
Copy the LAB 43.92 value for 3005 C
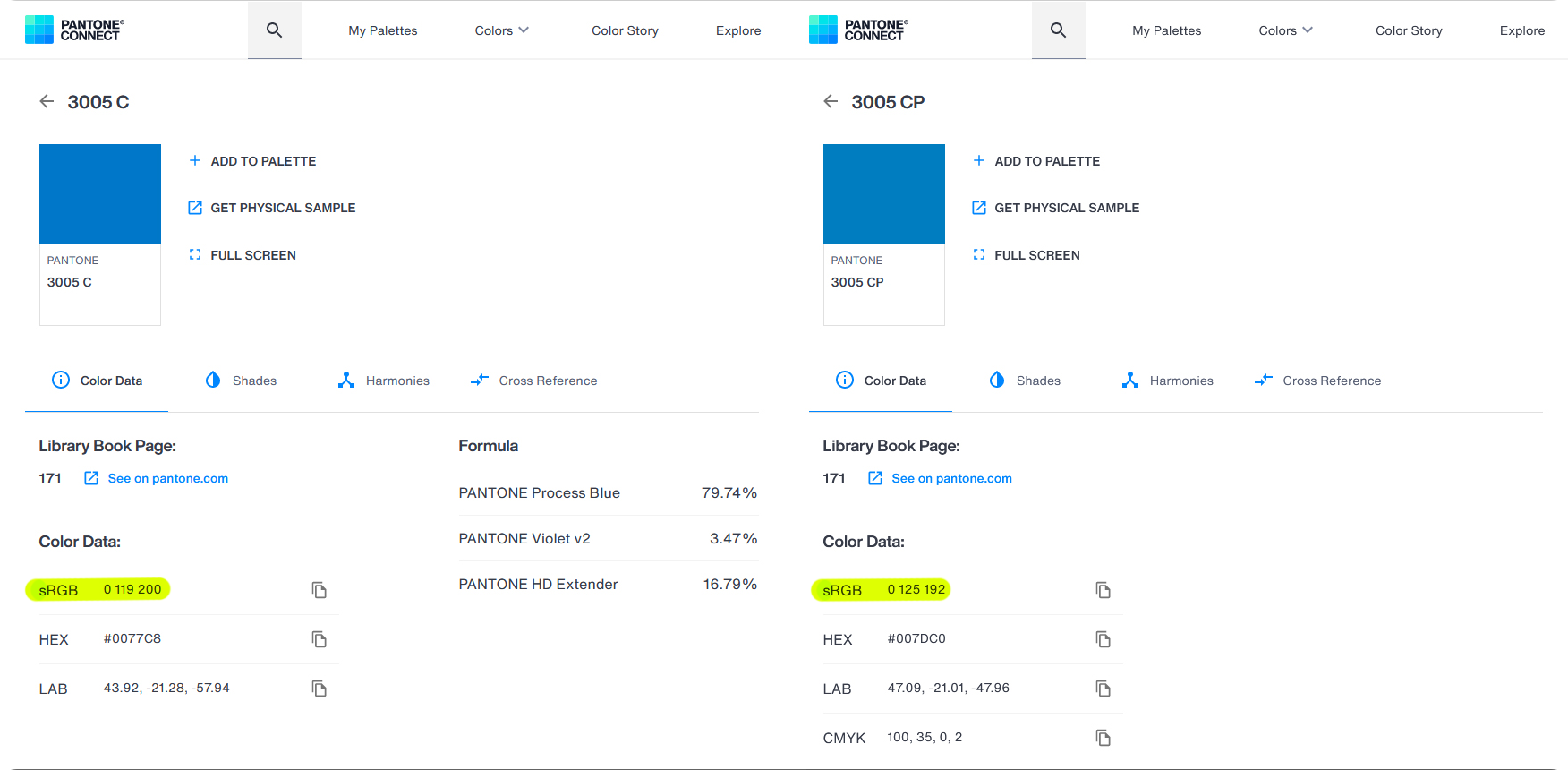(x=319, y=689)
